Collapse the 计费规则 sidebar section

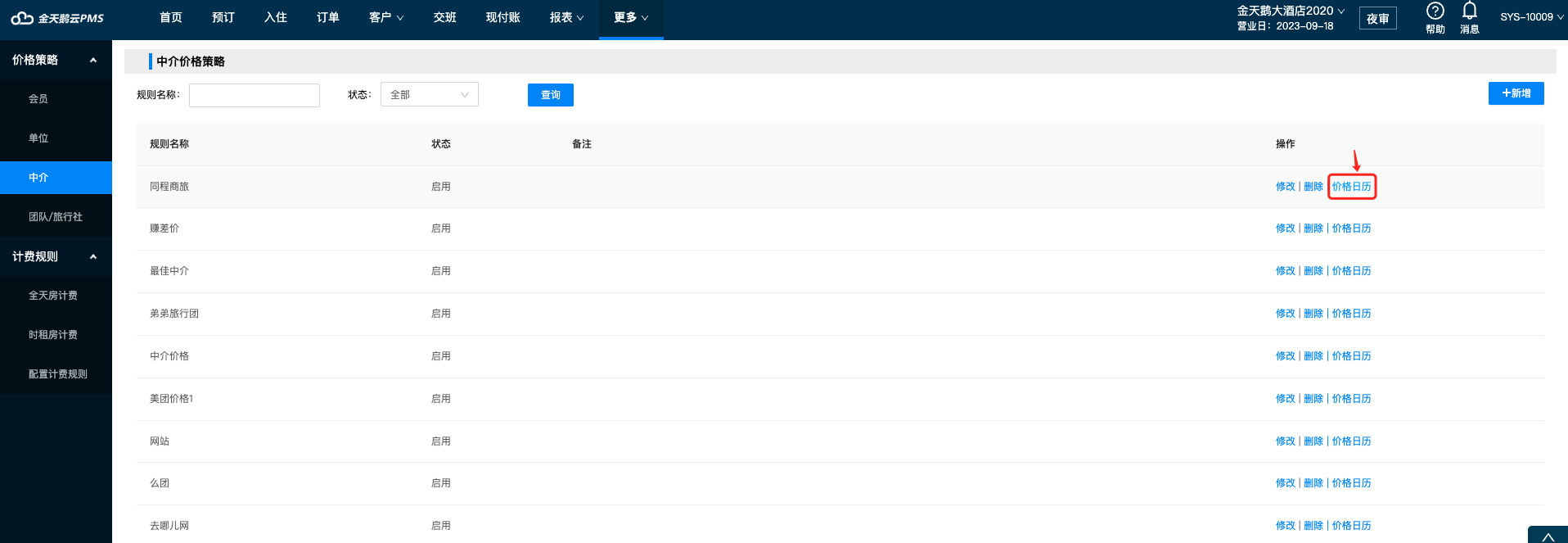click(x=56, y=256)
